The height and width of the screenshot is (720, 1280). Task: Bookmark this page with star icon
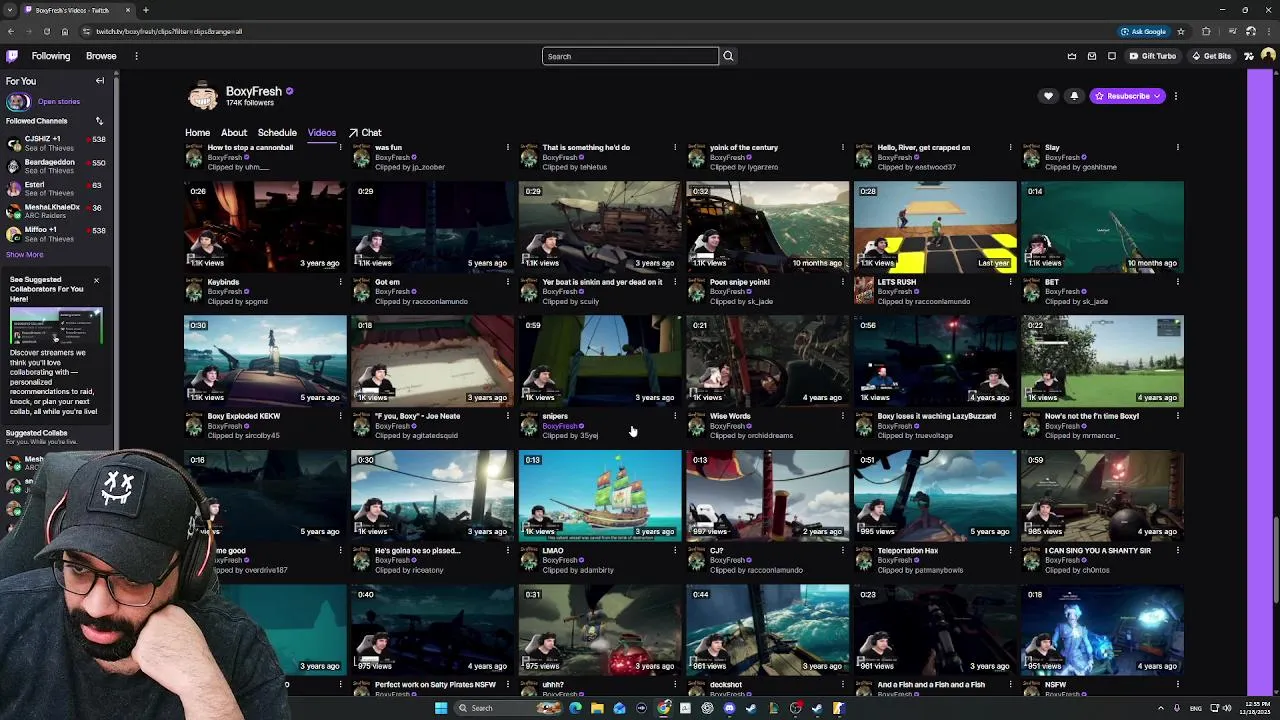coord(1181,31)
